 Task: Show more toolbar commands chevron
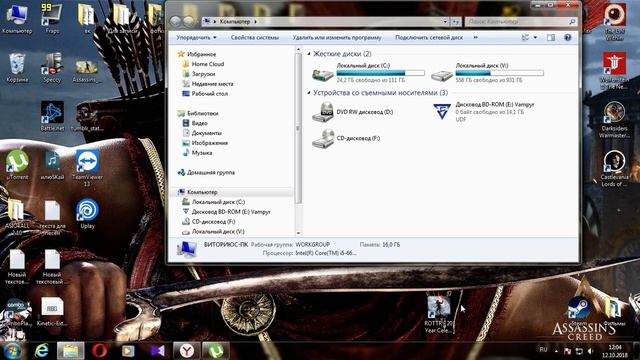point(476,38)
